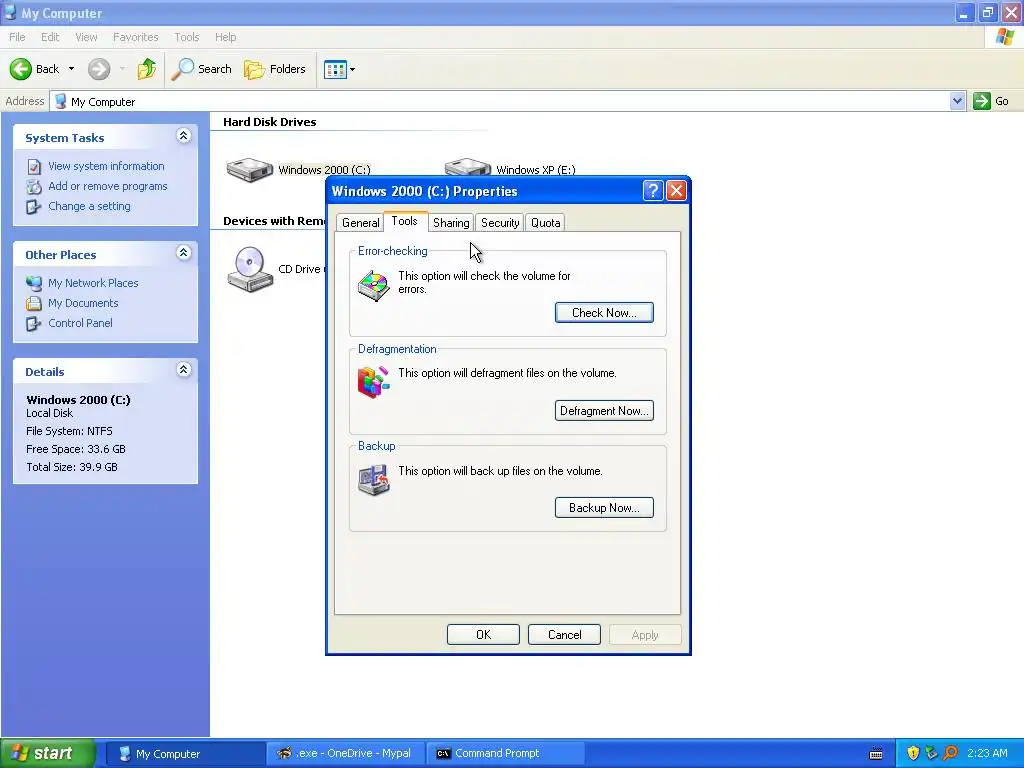
Task: Click the safely remove hardware tray icon
Action: (x=931, y=753)
